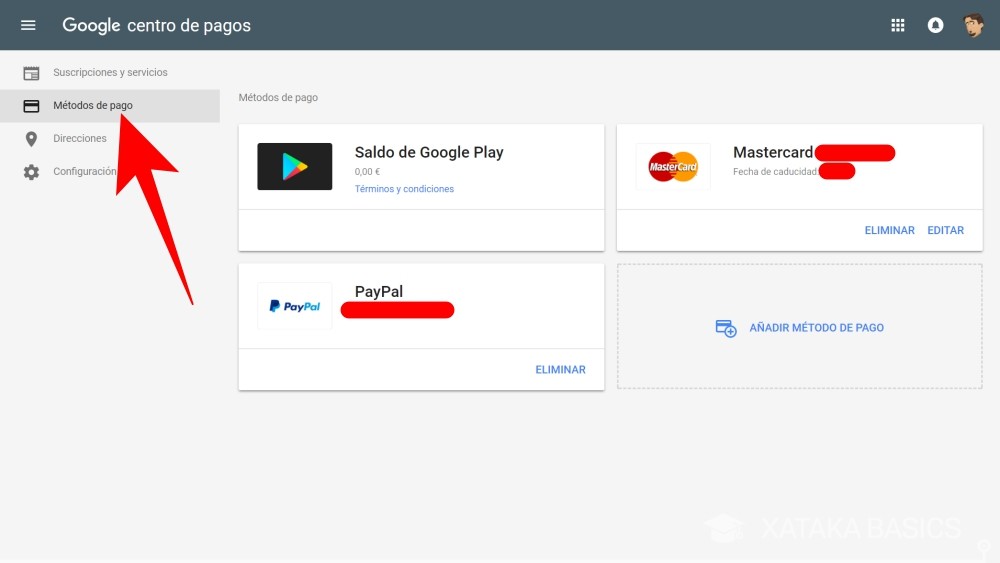Open the notifications bell
The width and height of the screenshot is (1000, 563).
(x=936, y=25)
